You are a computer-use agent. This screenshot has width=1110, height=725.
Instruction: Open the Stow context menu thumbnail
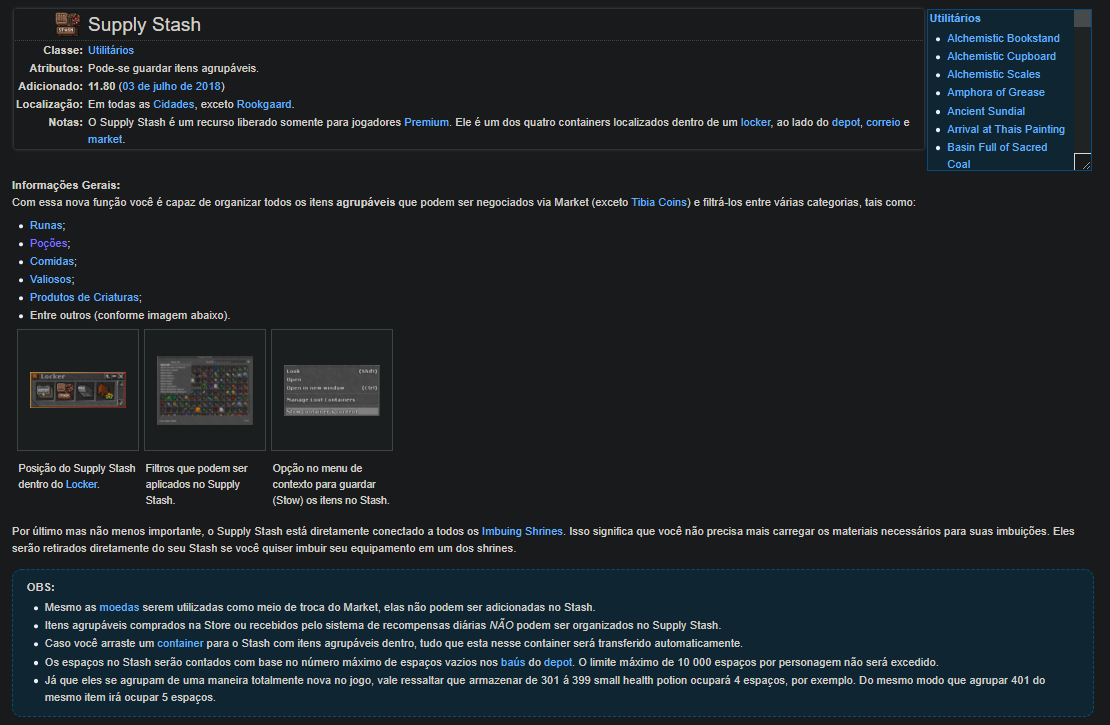tap(331, 389)
